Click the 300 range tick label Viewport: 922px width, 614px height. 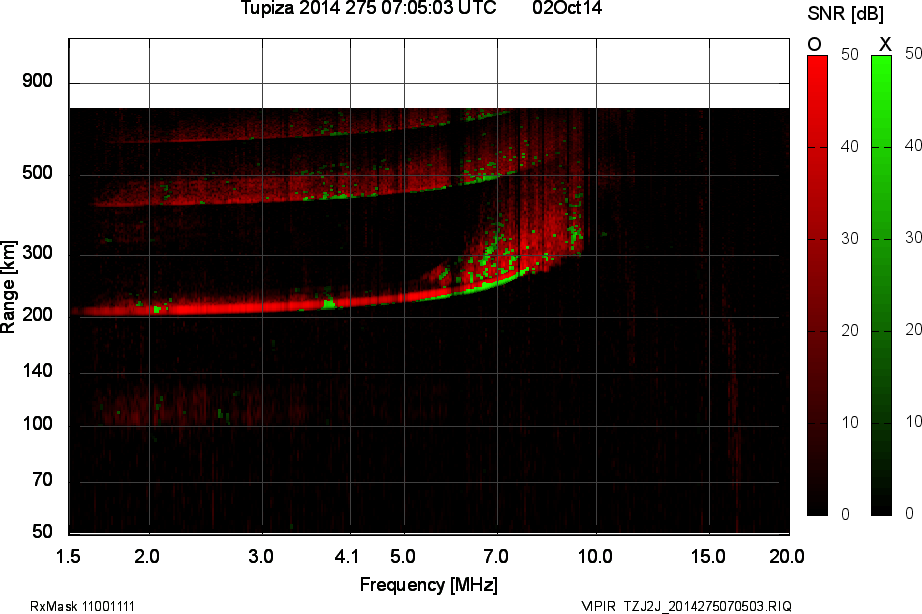(37, 254)
